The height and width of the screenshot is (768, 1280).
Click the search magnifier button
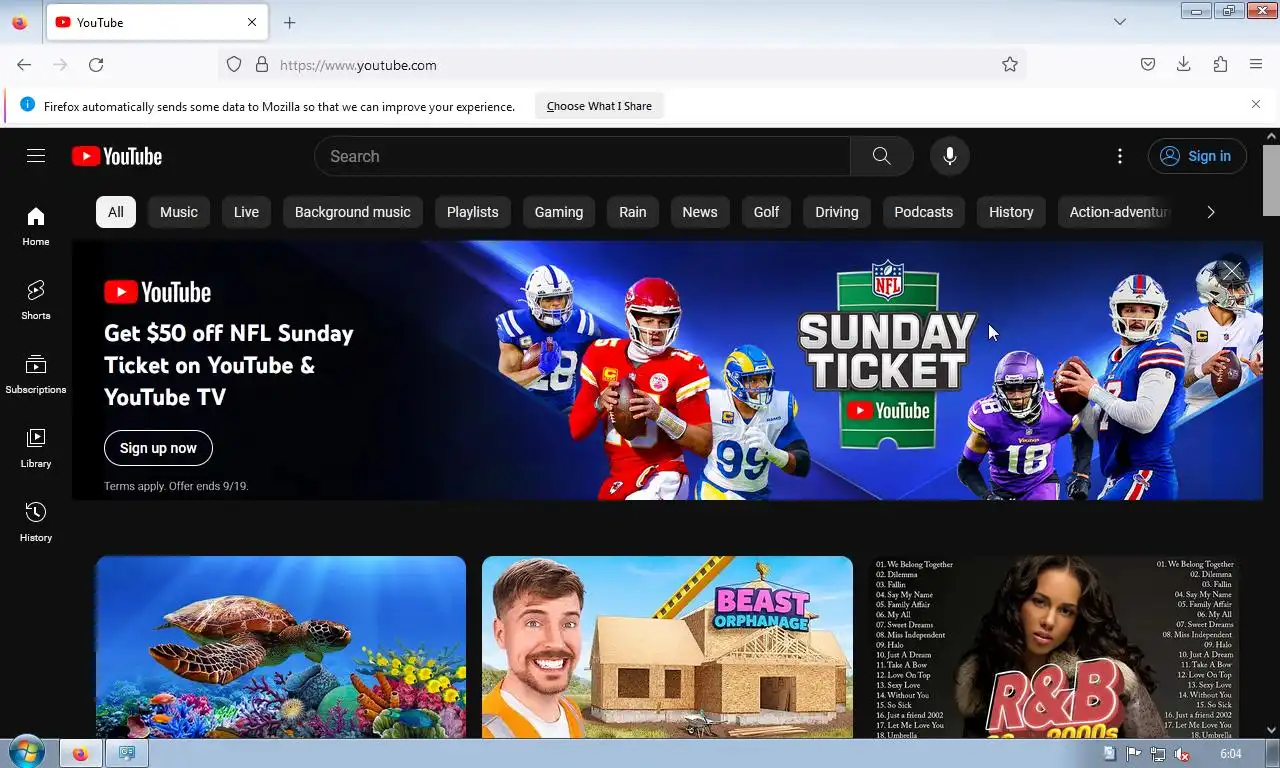click(881, 156)
